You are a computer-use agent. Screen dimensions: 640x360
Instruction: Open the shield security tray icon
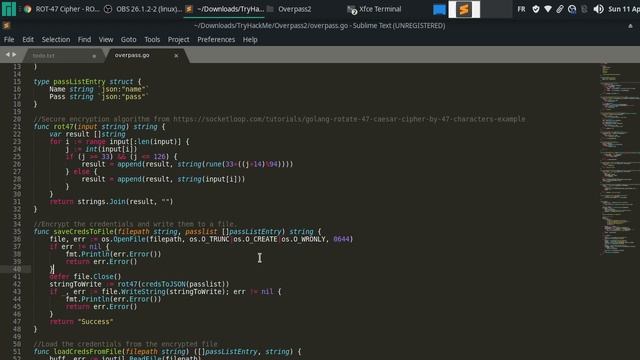(536, 9)
